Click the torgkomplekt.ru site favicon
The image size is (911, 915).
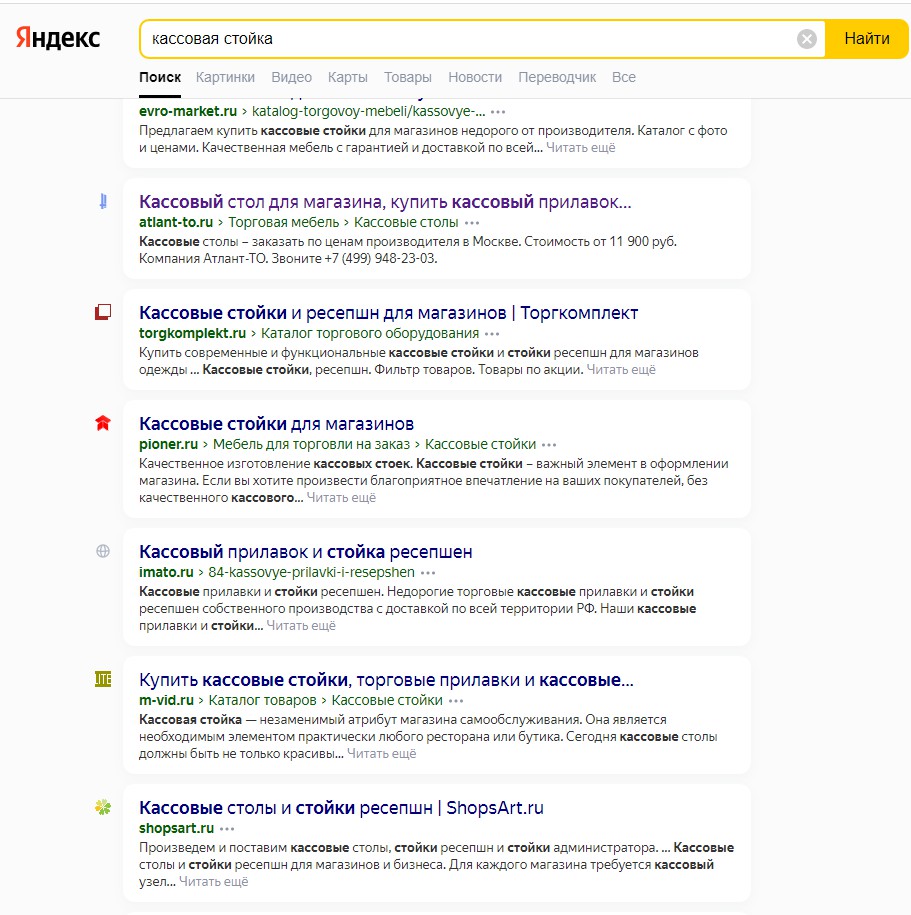point(103,312)
